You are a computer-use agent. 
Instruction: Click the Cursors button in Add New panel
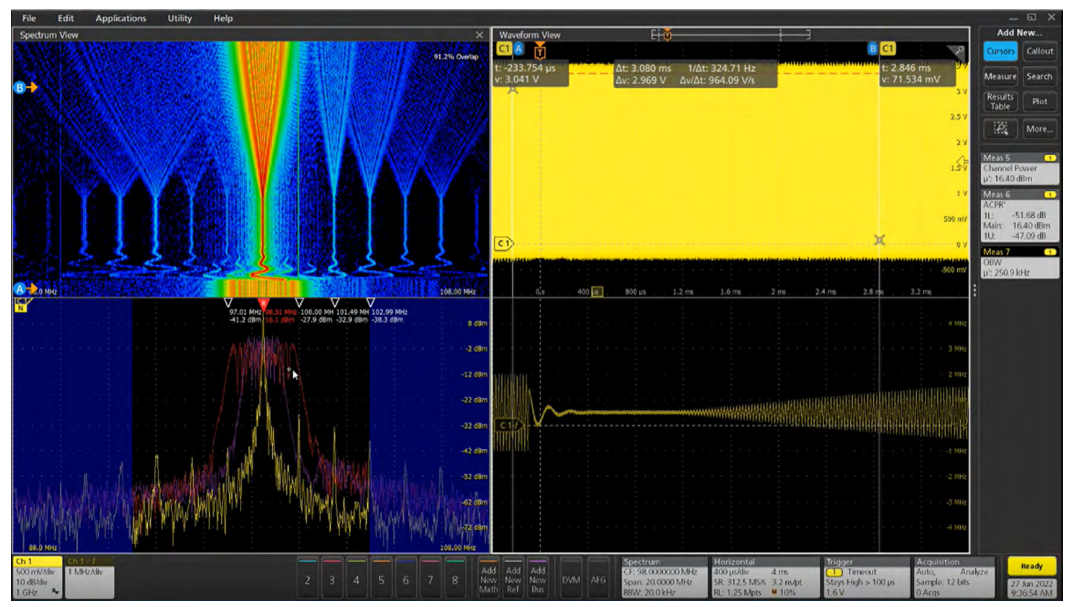(1000, 51)
